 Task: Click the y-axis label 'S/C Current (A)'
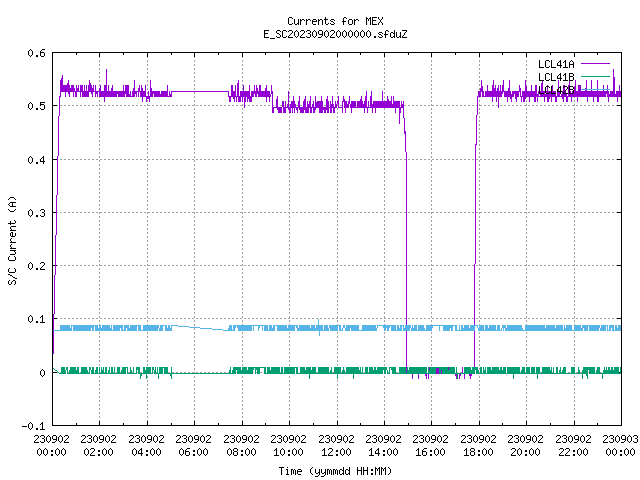coord(12,240)
